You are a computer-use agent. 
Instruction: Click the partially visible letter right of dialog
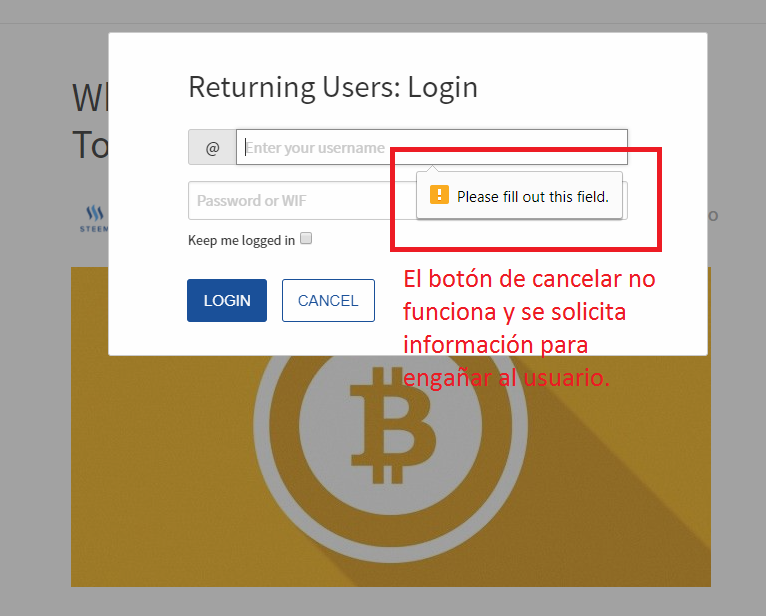tap(713, 215)
